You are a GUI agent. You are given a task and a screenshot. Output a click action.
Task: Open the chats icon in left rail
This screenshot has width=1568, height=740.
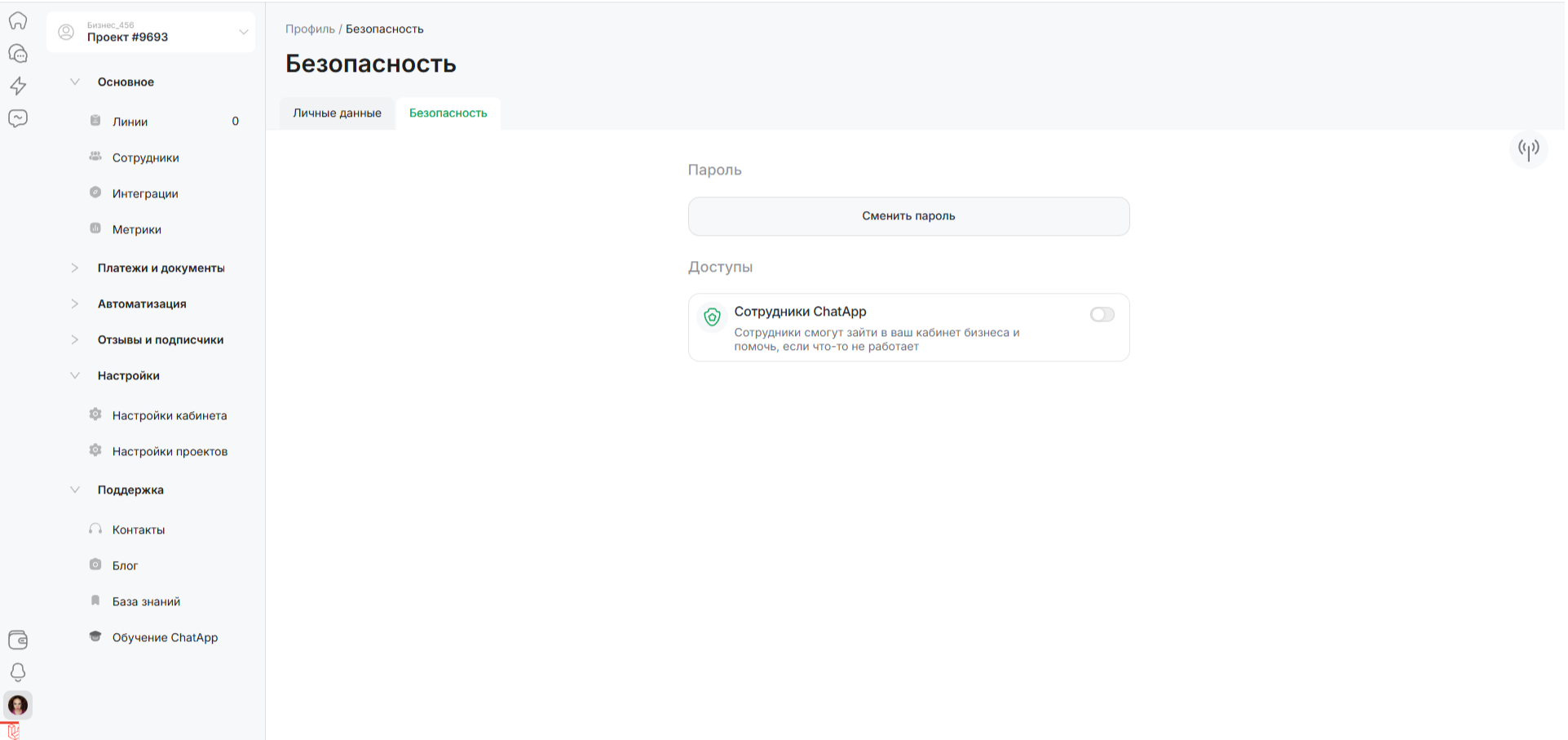[x=18, y=54]
